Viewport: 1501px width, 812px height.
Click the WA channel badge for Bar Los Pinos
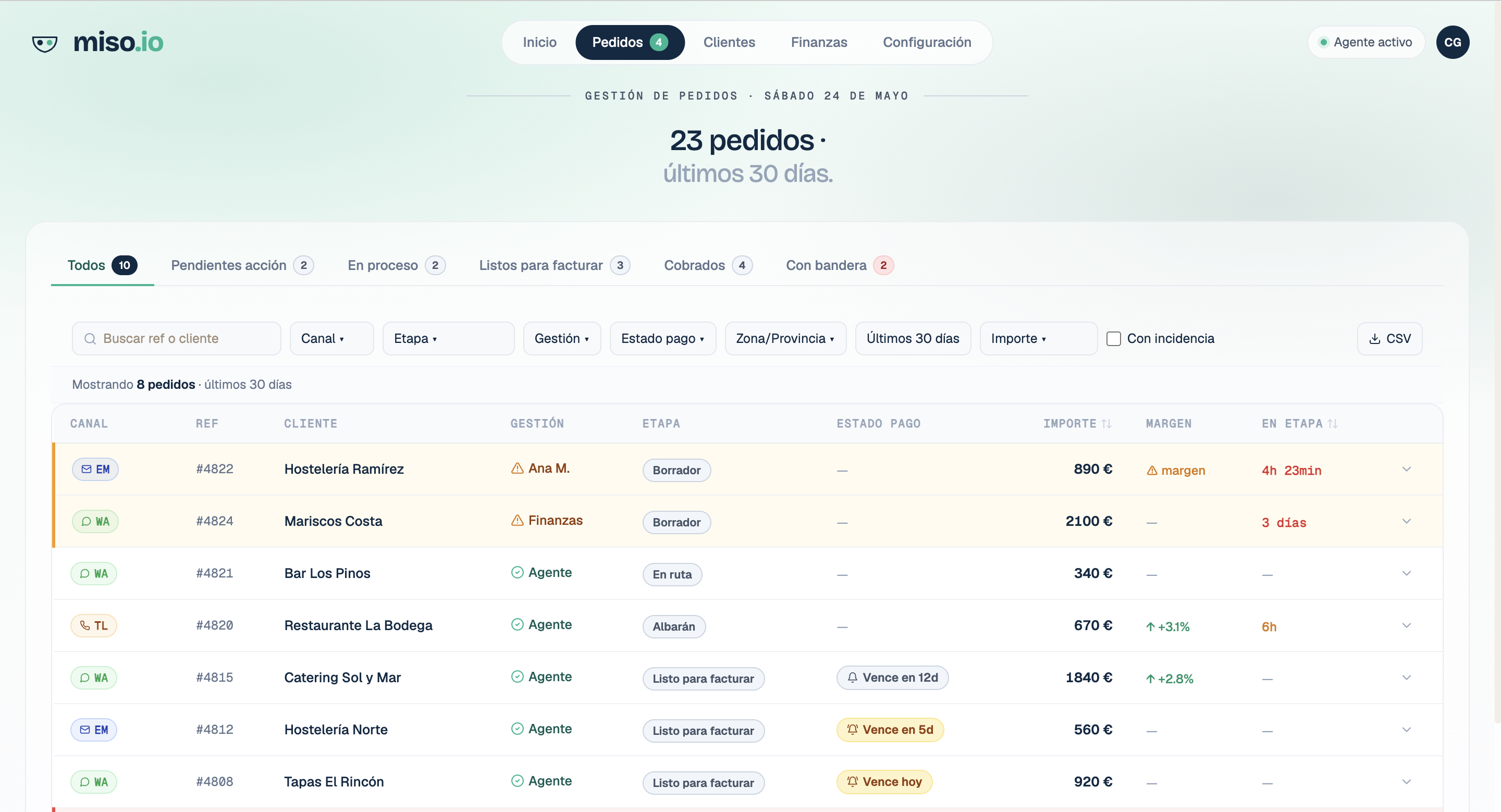pos(94,573)
